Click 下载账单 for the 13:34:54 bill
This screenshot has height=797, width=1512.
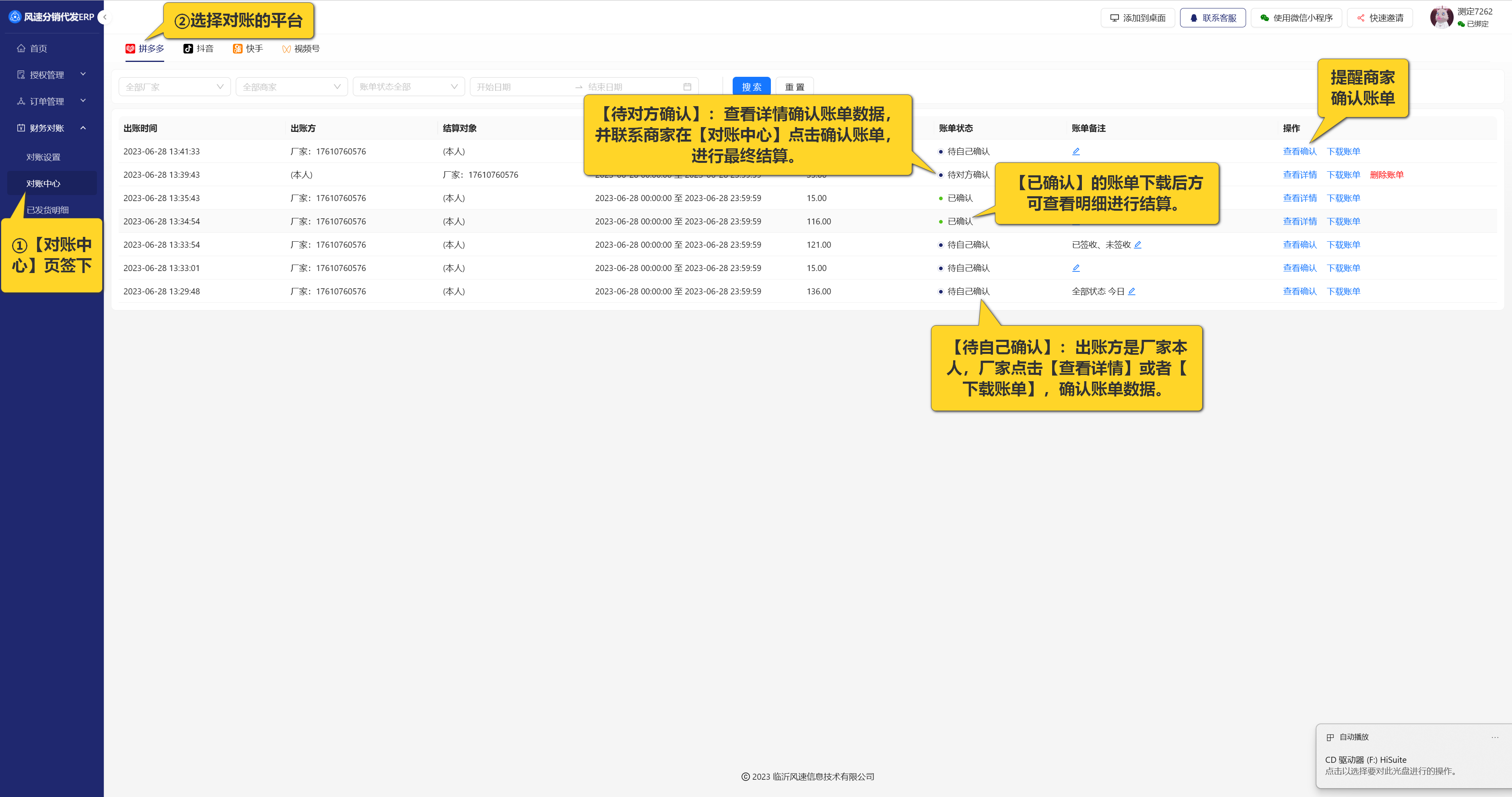(x=1343, y=221)
